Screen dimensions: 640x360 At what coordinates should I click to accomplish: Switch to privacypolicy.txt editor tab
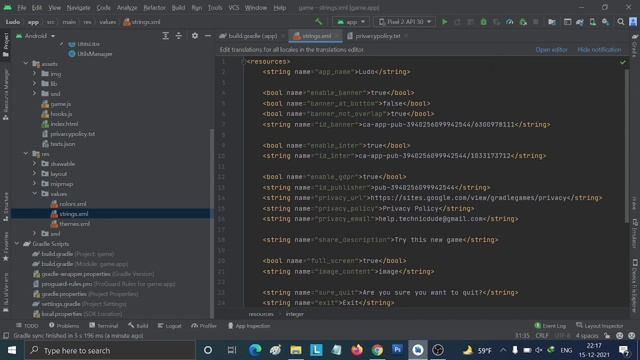click(x=378, y=36)
